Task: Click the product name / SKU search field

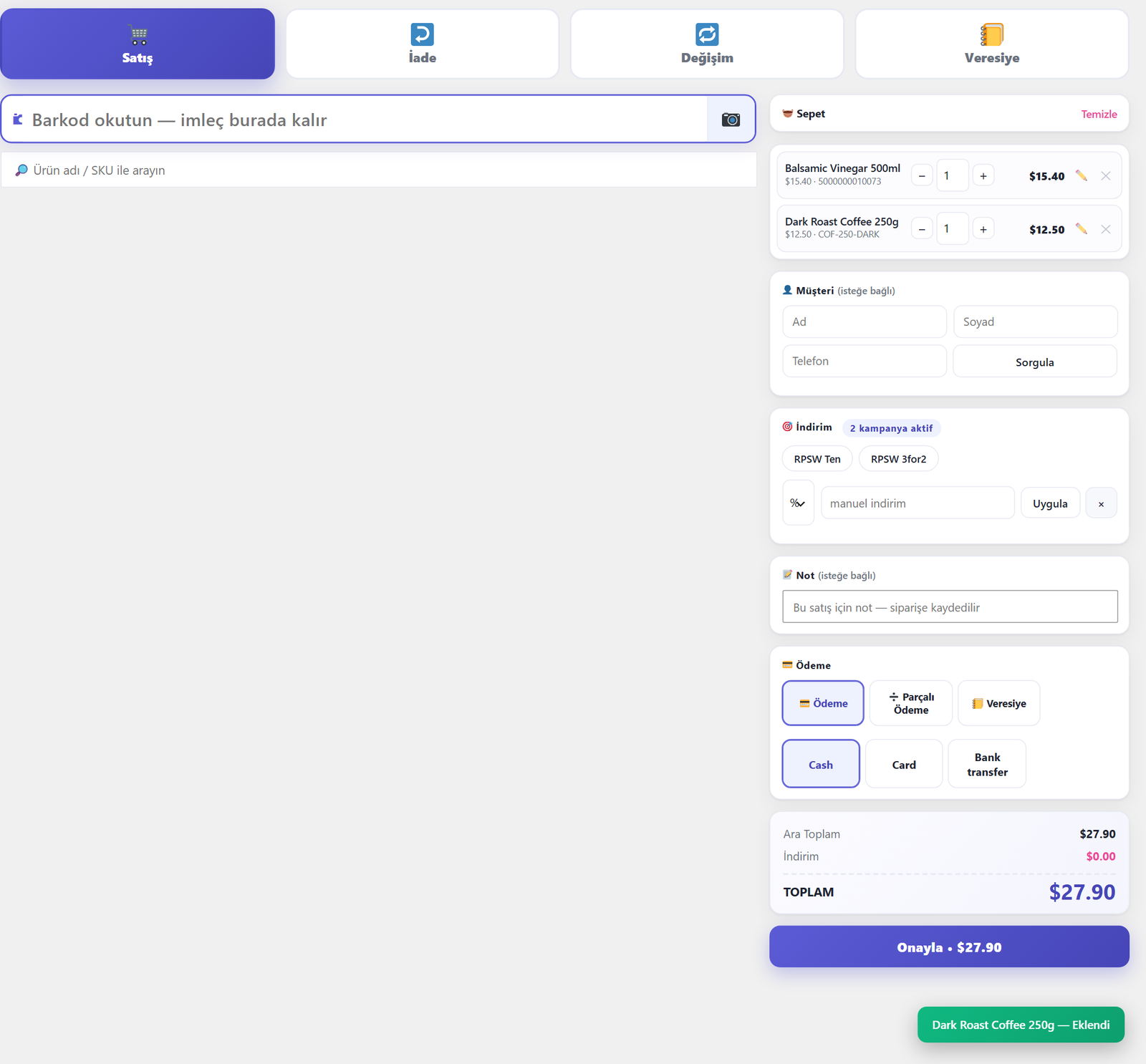Action: click(379, 170)
